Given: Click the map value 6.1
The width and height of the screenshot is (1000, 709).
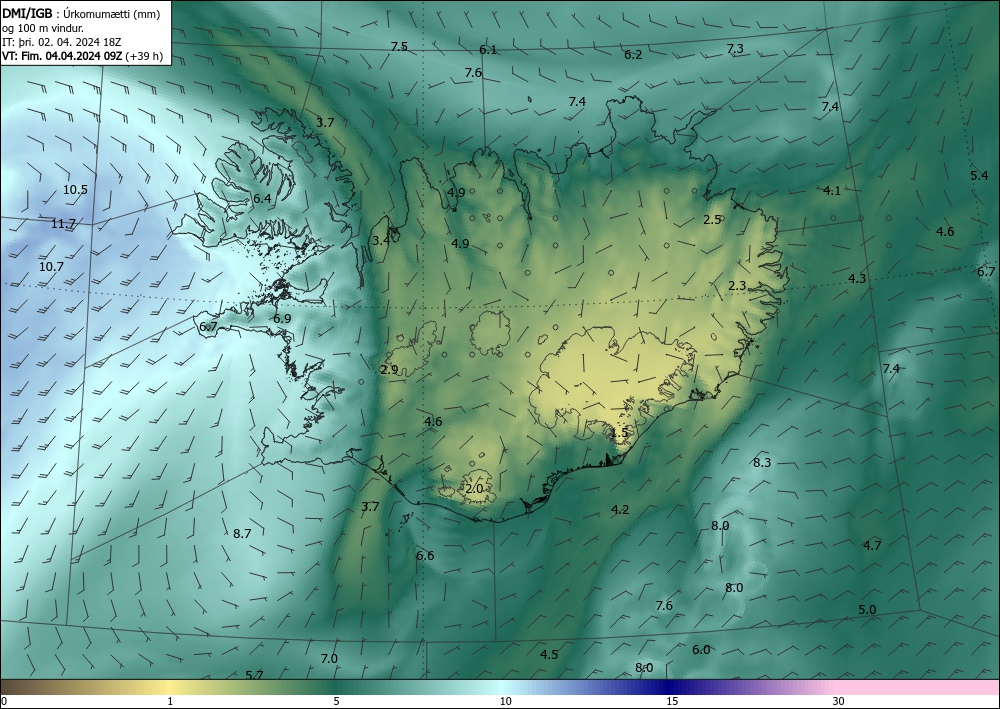Looking at the screenshot, I should (488, 50).
